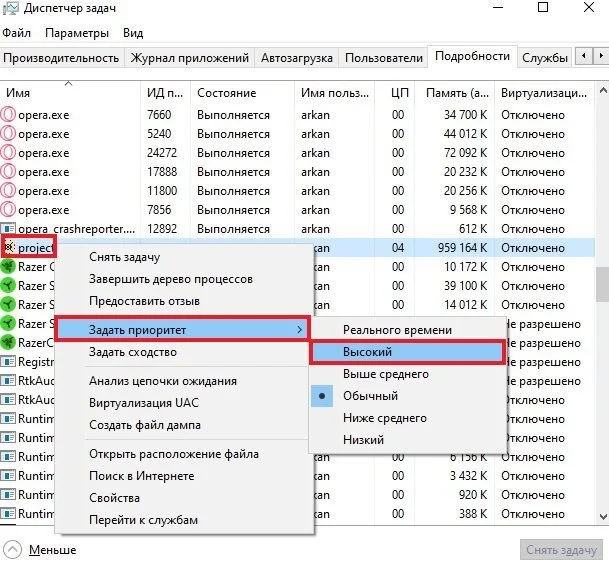The image size is (609, 571).
Task: Click the vertical scrollbar thumb
Action: coord(603,284)
